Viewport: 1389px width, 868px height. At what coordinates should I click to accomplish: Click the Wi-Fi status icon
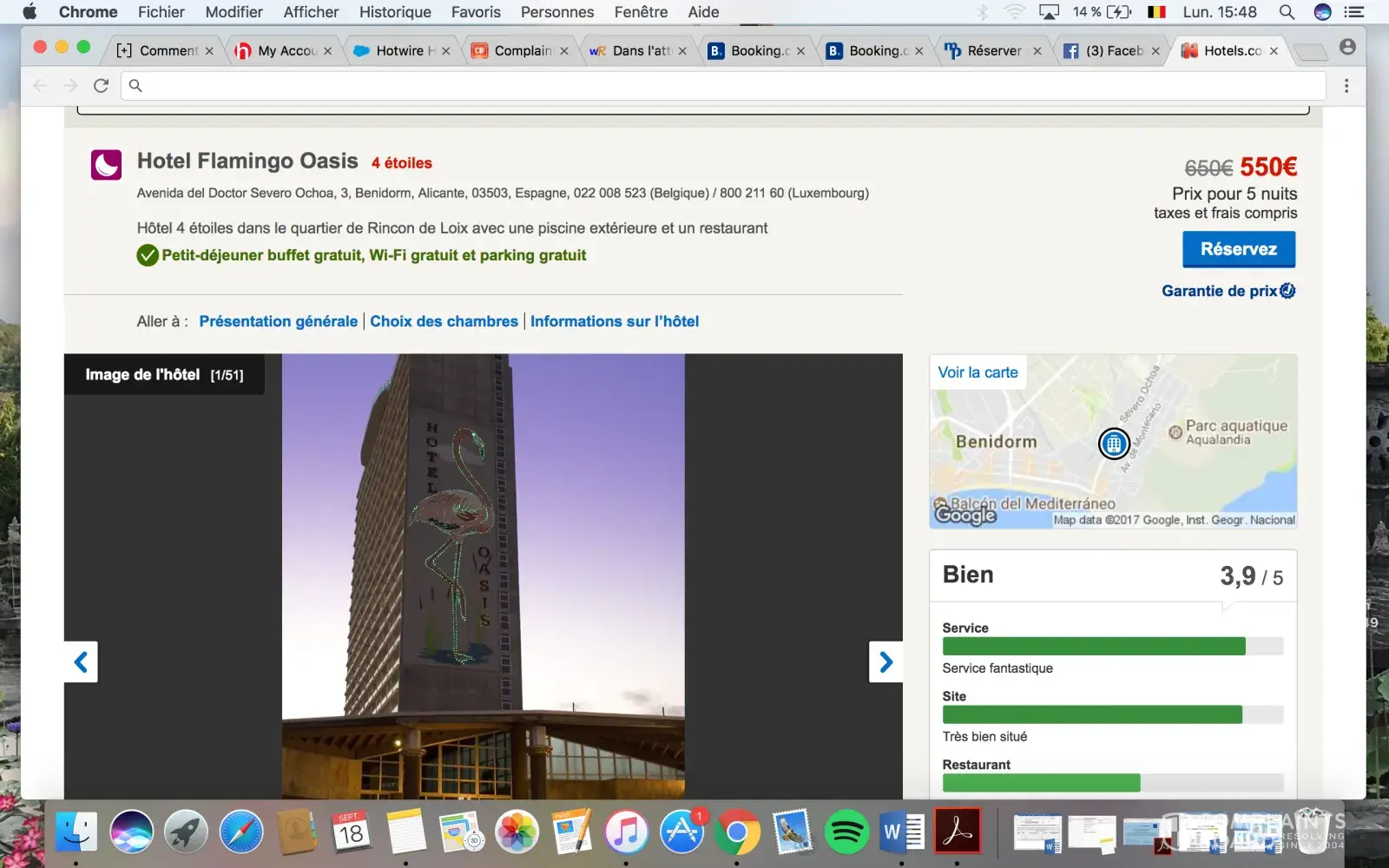pyautogui.click(x=1014, y=12)
